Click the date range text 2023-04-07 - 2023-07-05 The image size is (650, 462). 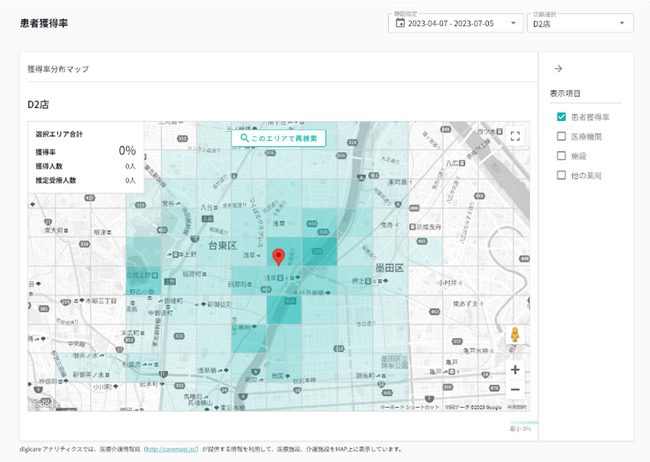451,23
